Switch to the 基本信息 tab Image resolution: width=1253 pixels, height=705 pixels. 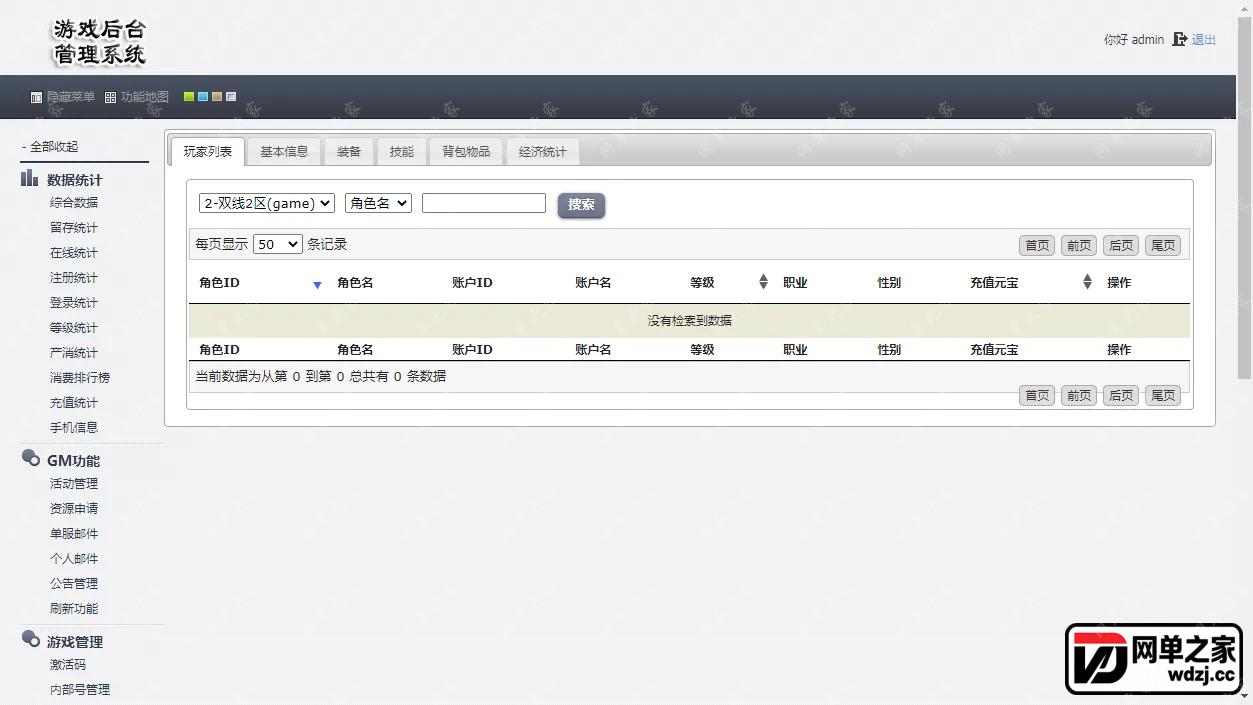click(x=284, y=152)
